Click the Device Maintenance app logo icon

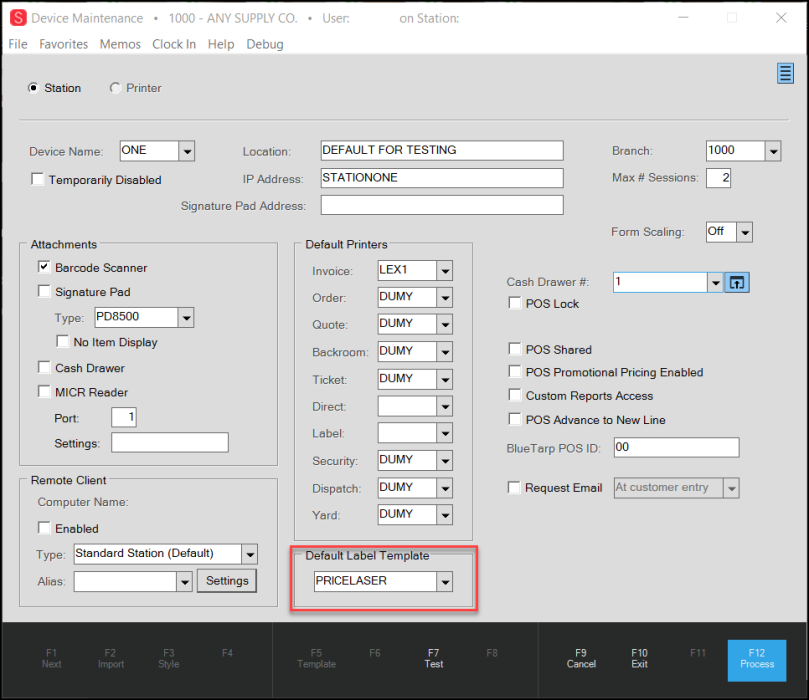pos(17,18)
